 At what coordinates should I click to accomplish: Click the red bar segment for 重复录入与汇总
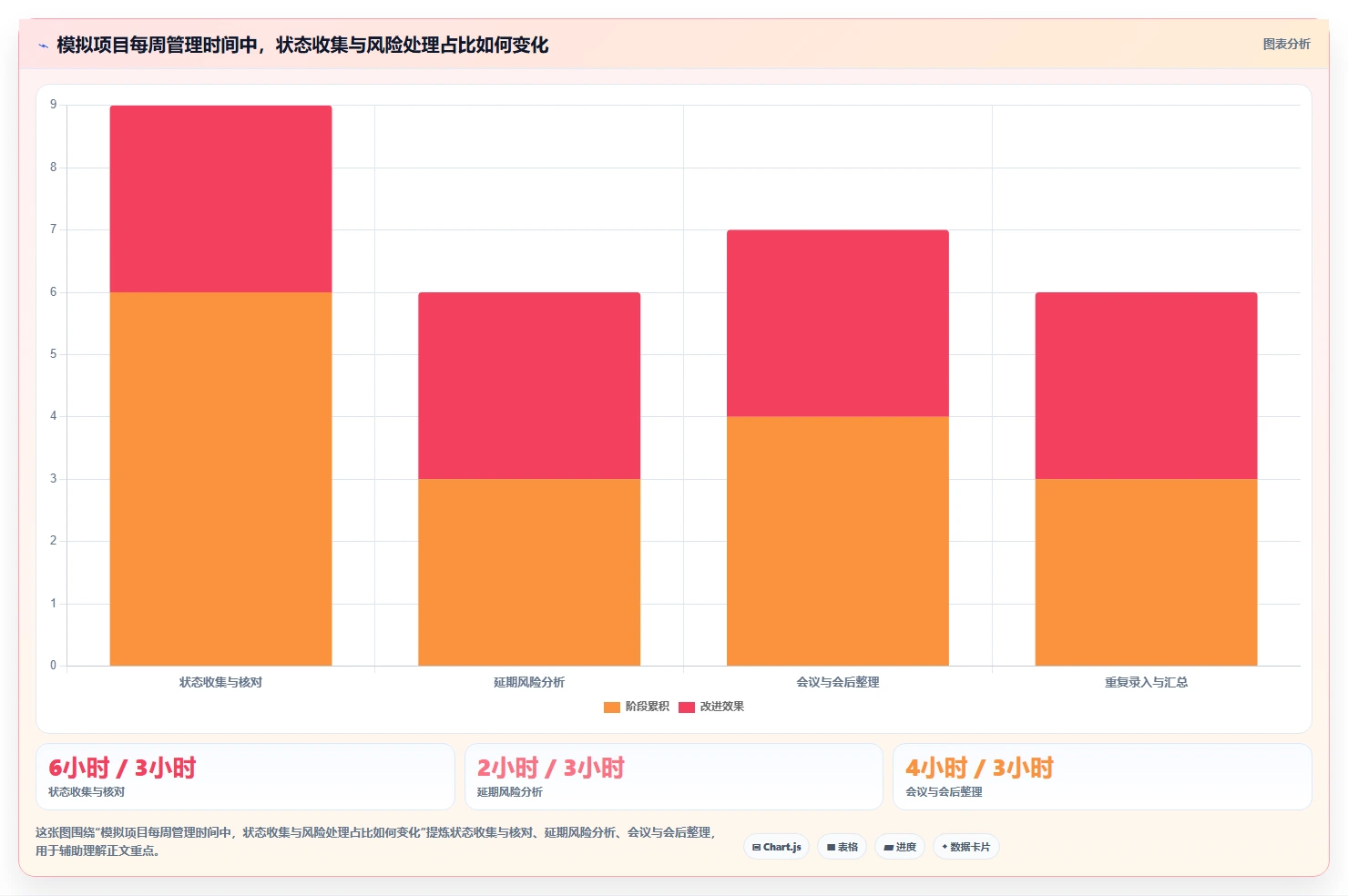point(1147,385)
